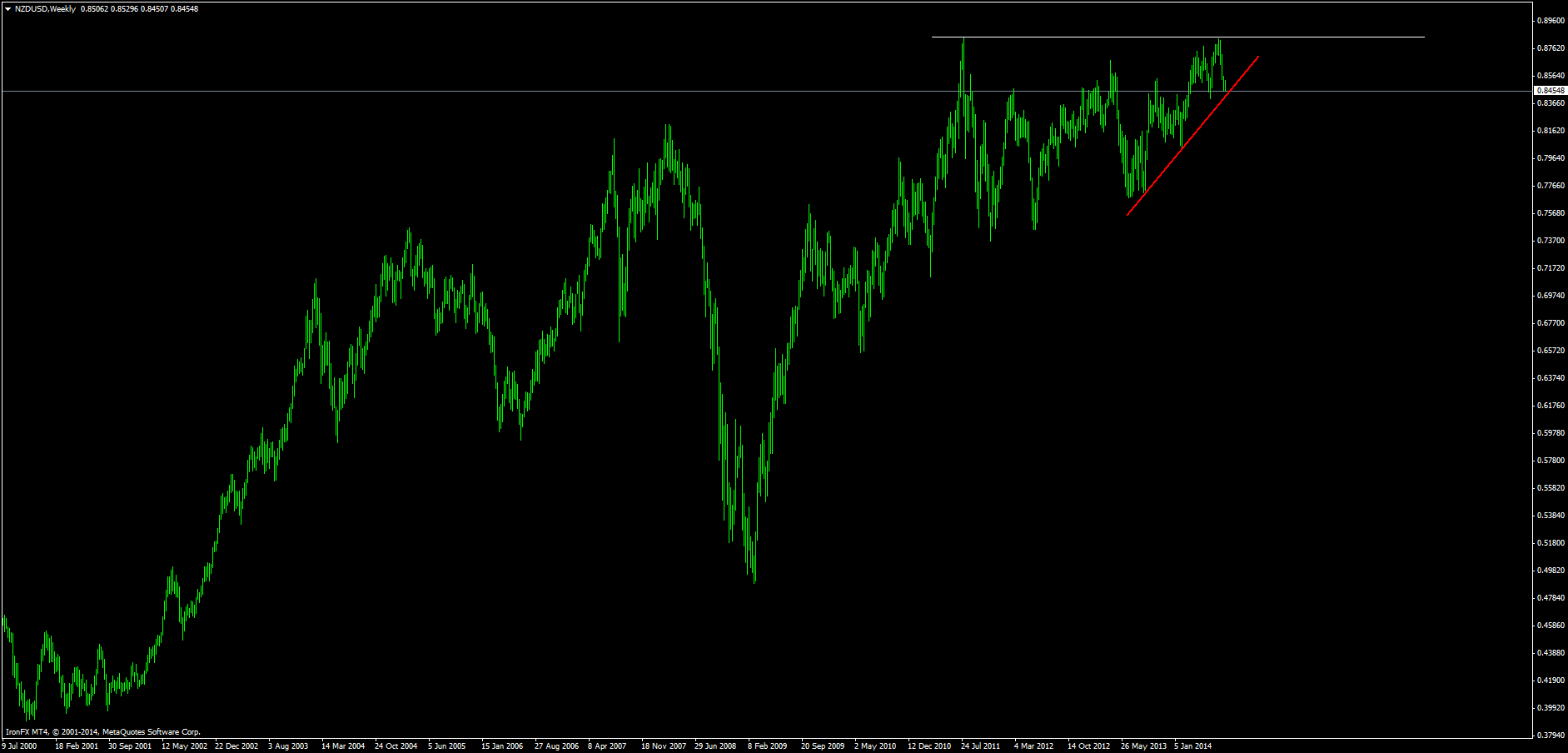Click the 18 Nov 2007 date label
This screenshot has height=753, width=1568.
(x=663, y=746)
